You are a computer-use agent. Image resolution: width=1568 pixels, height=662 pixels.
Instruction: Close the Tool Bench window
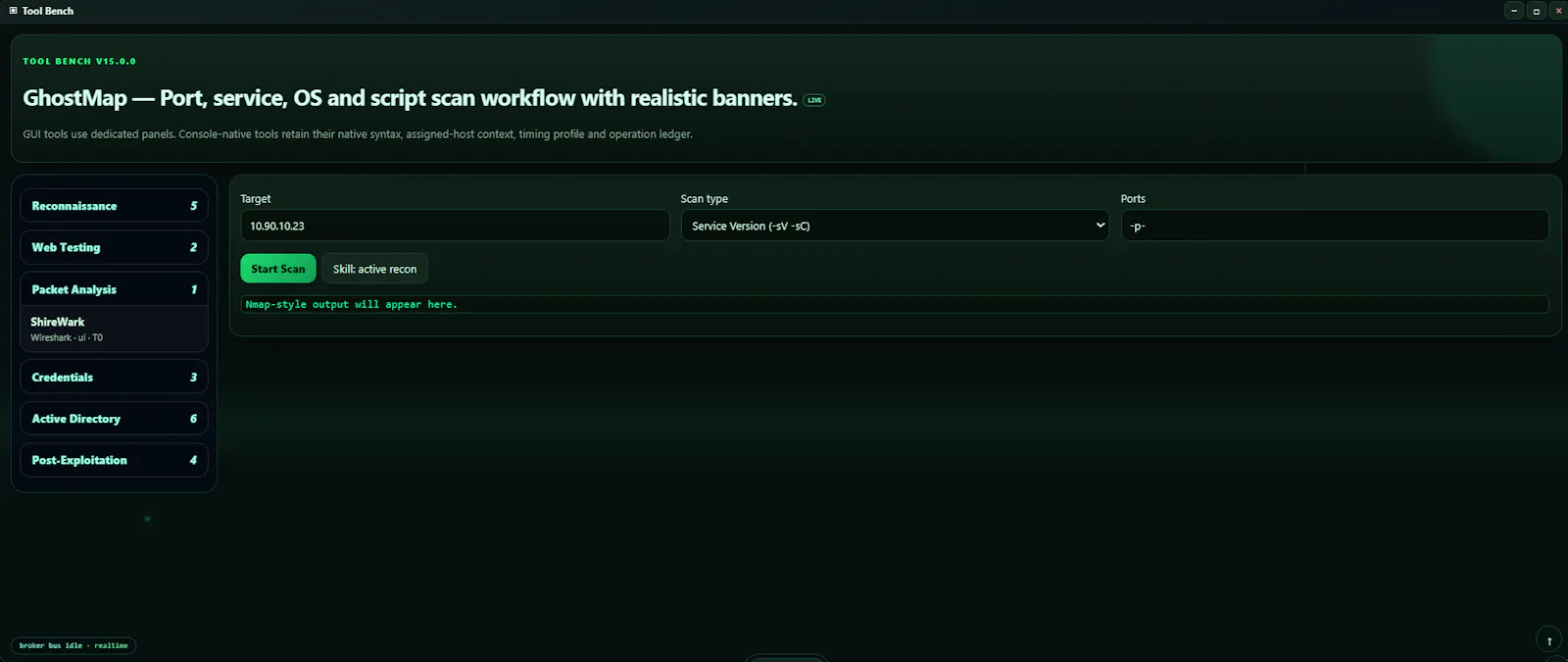point(1558,11)
